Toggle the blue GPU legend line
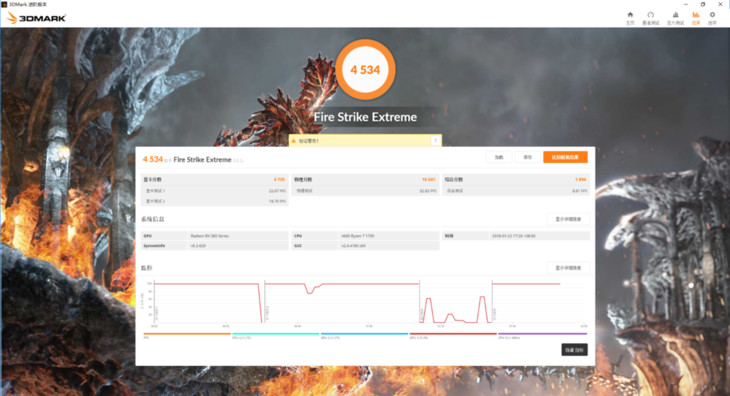Screen dimensions: 730x396 point(365,334)
